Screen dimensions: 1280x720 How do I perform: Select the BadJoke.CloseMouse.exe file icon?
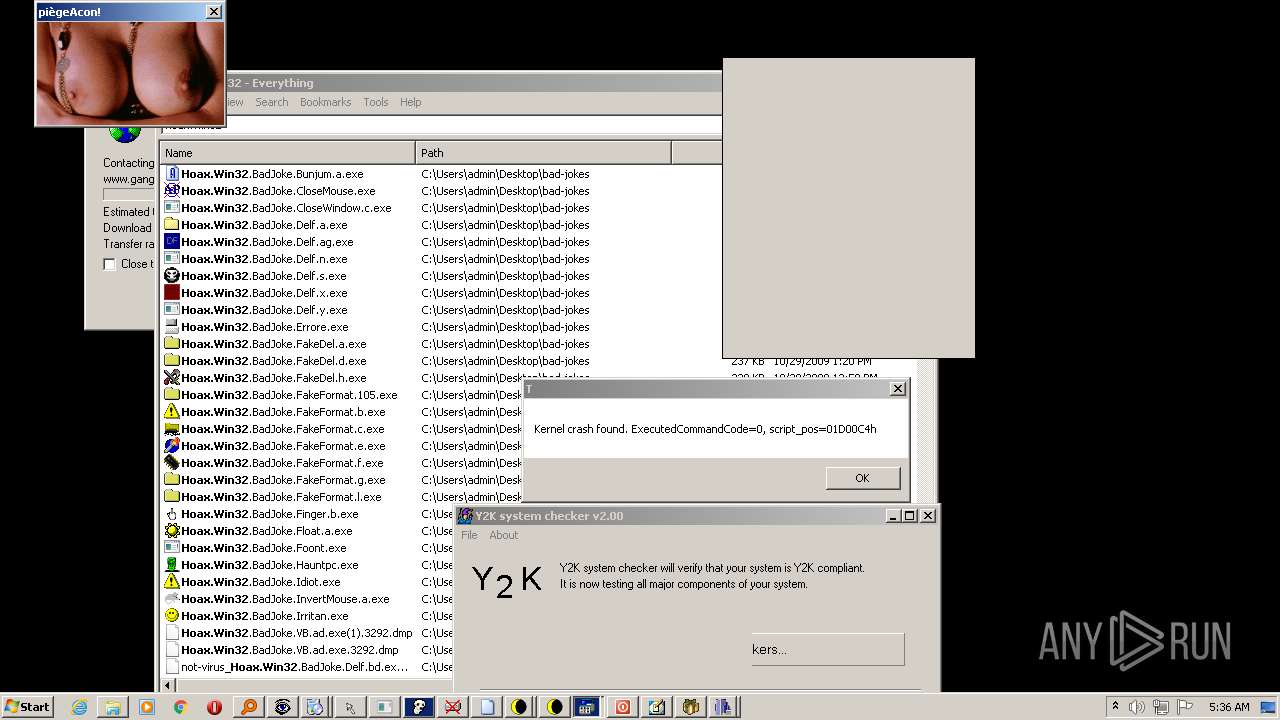pos(172,191)
